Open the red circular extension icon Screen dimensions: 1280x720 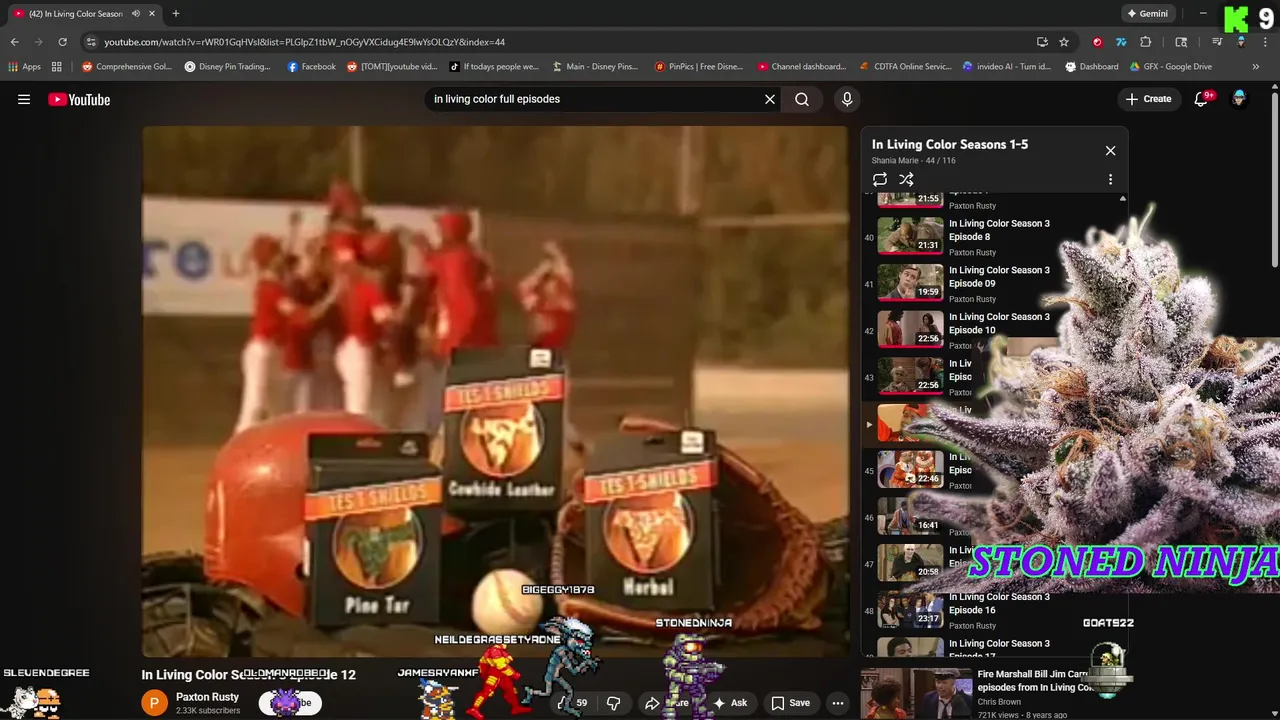[1097, 42]
